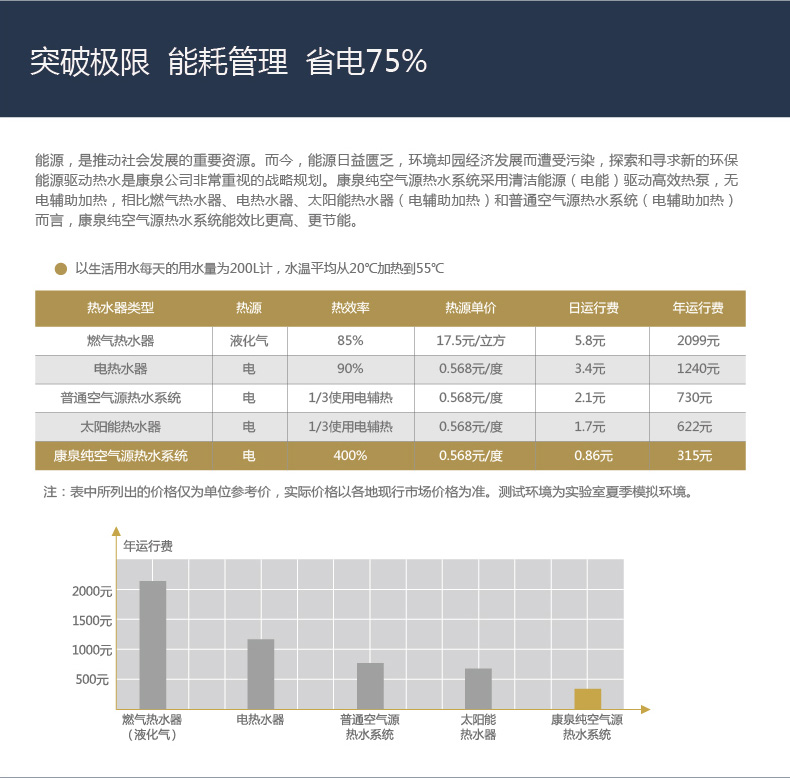The width and height of the screenshot is (790, 778).
Task: Click the gray bar for 电热水器
Action: (x=261, y=674)
